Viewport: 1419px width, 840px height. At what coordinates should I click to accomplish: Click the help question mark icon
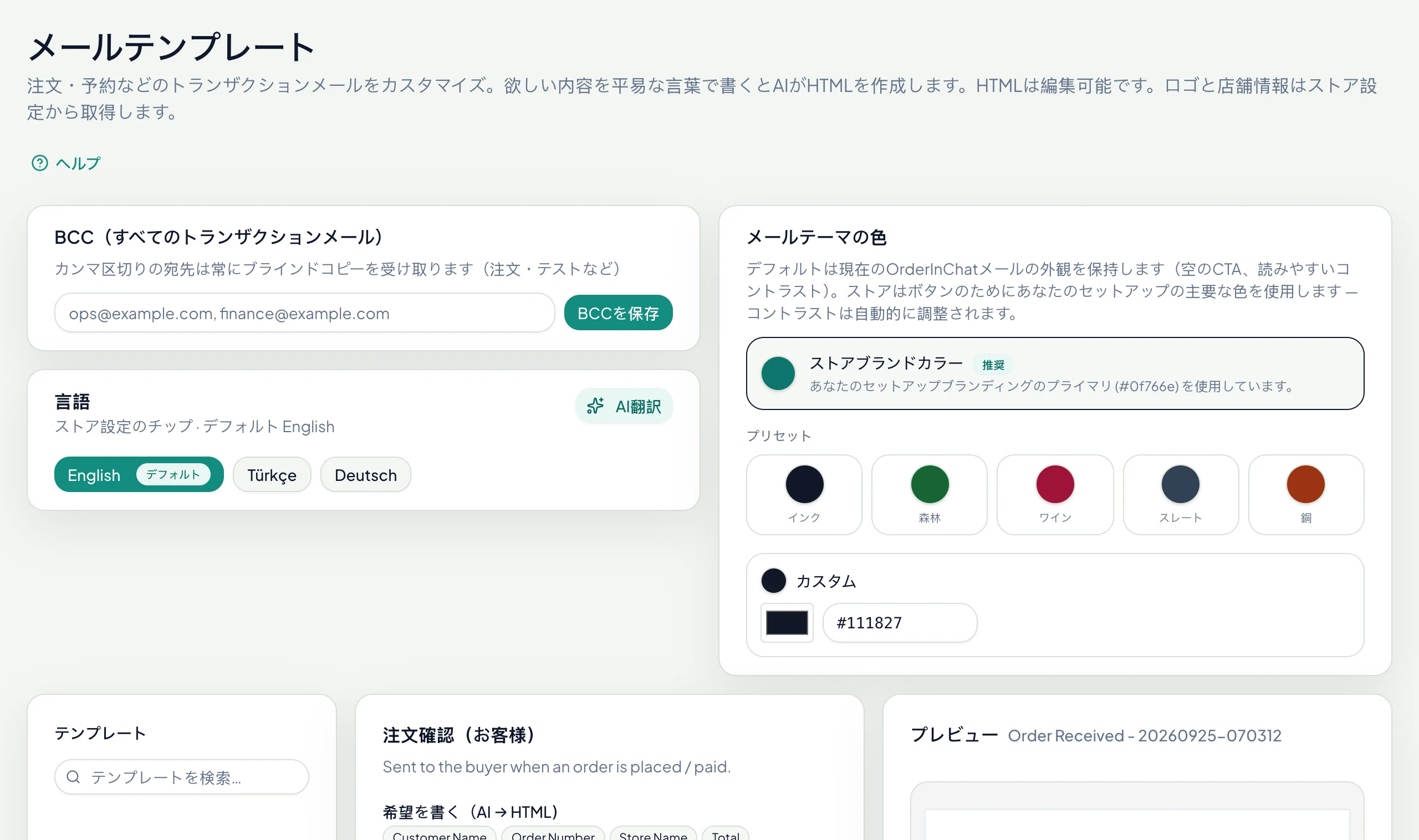[x=40, y=163]
